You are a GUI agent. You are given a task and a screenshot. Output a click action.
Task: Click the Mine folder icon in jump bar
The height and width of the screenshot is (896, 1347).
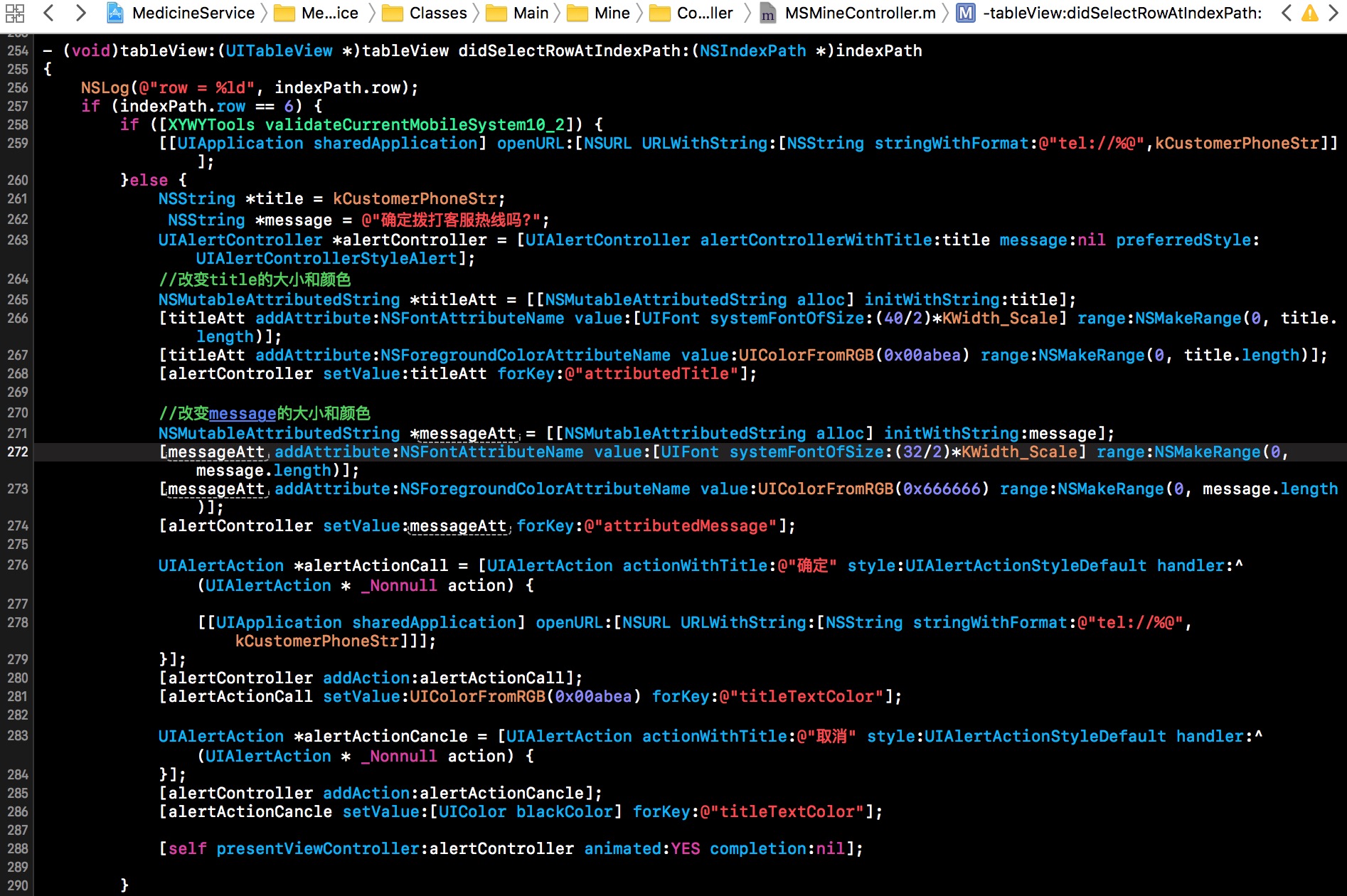[x=577, y=13]
